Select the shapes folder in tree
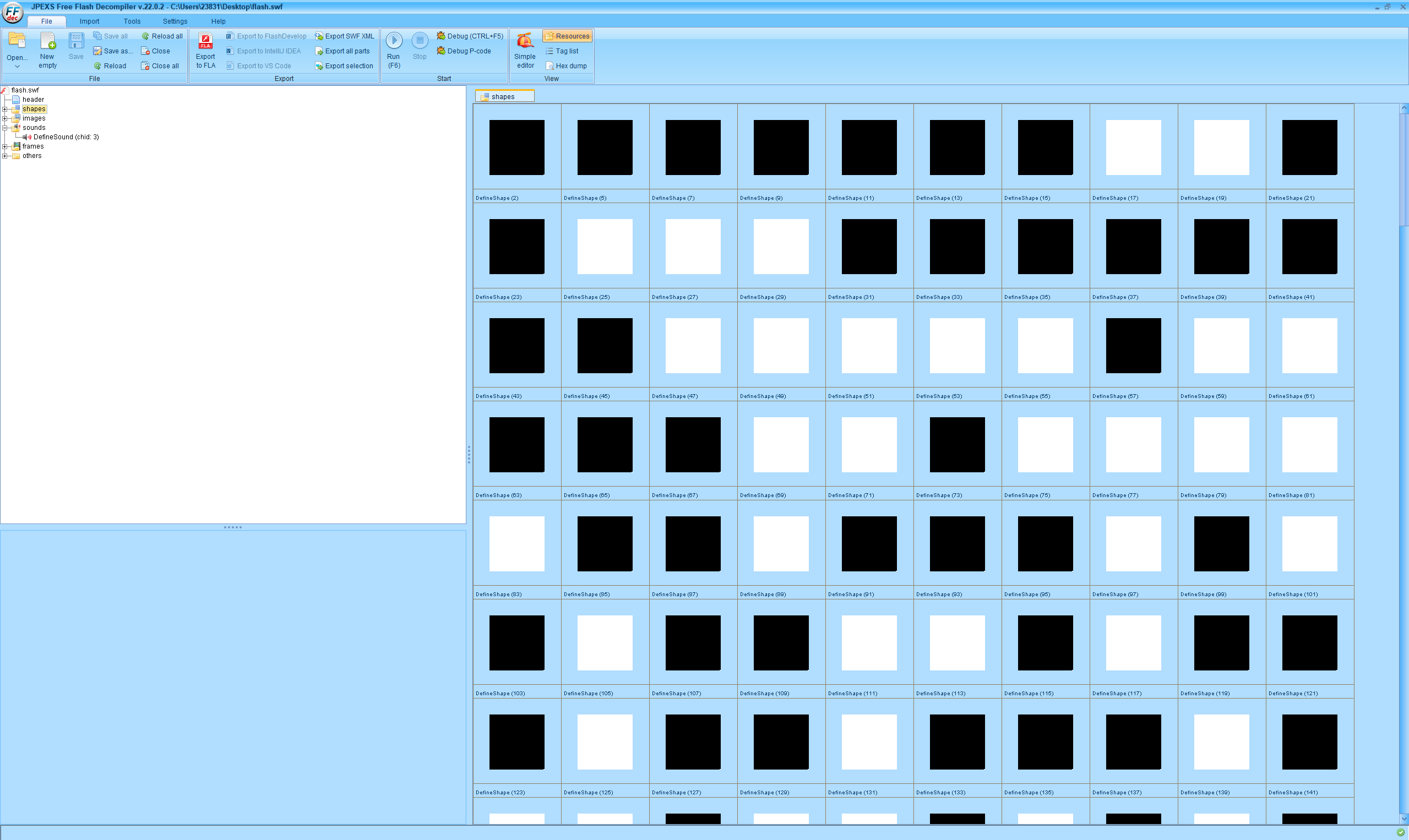 [x=34, y=109]
